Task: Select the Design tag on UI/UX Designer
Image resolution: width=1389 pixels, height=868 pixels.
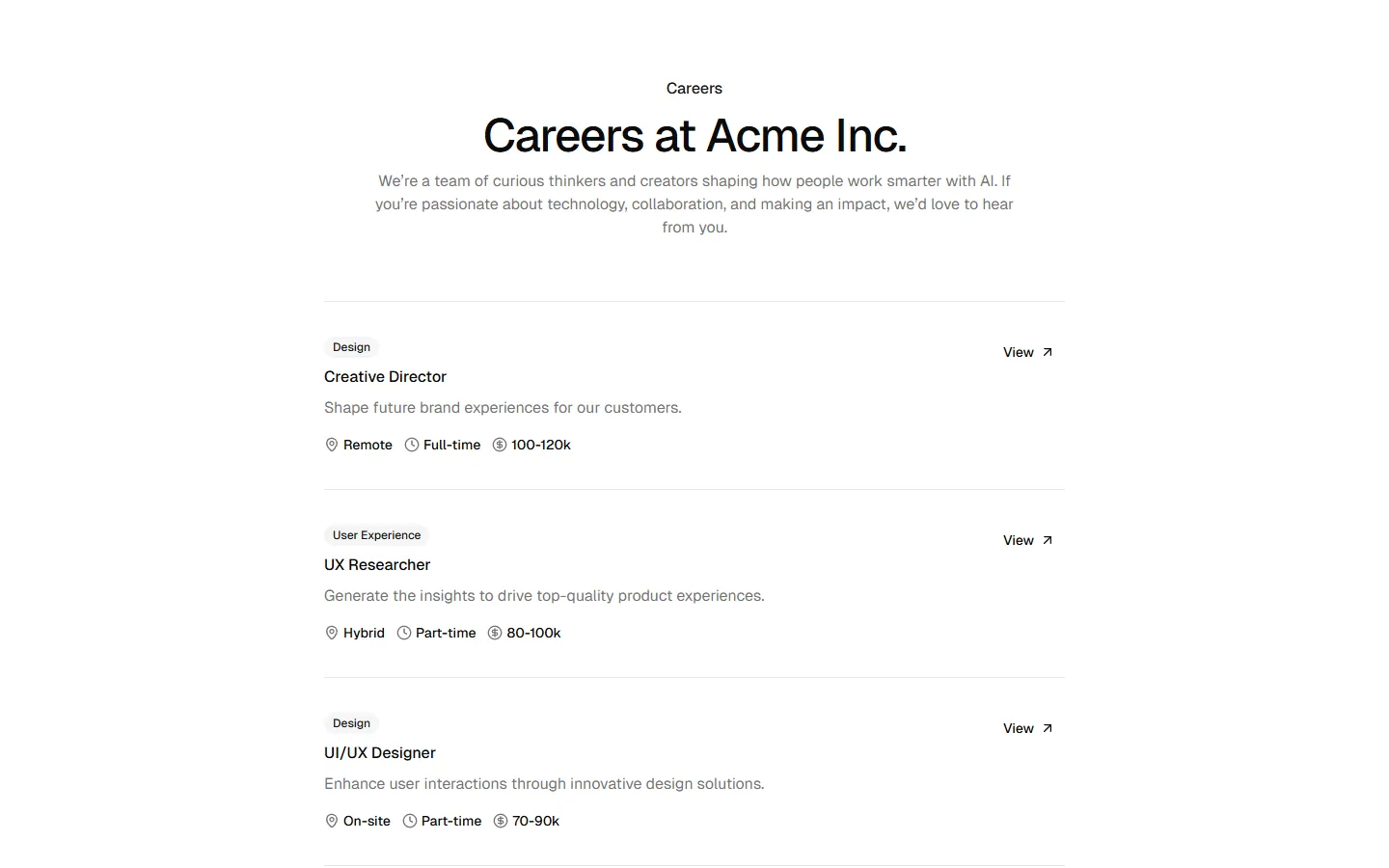Action: pyautogui.click(x=350, y=723)
